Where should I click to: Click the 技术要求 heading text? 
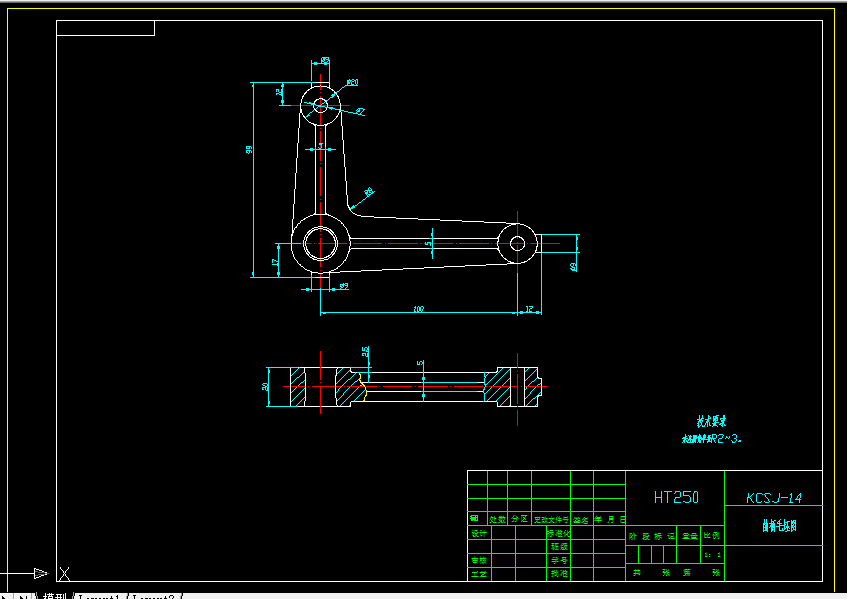[711, 421]
